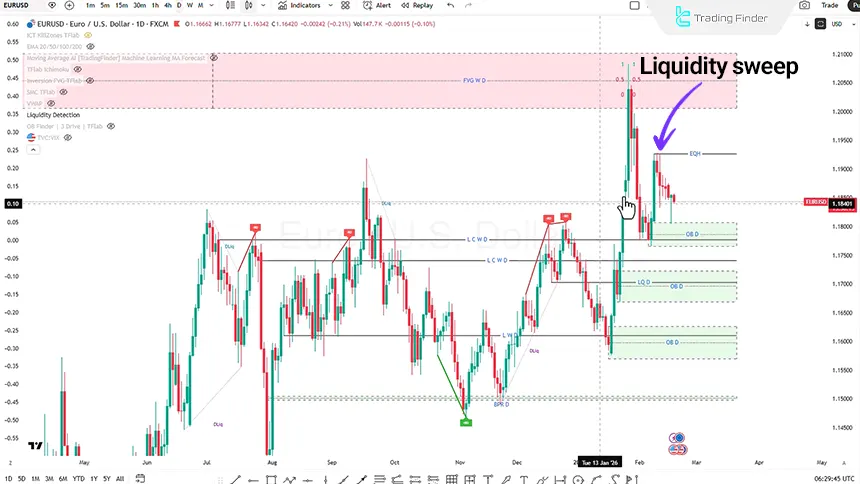This screenshot has width=860, height=484.
Task: Click the FVG W D zone label
Action: [474, 81]
